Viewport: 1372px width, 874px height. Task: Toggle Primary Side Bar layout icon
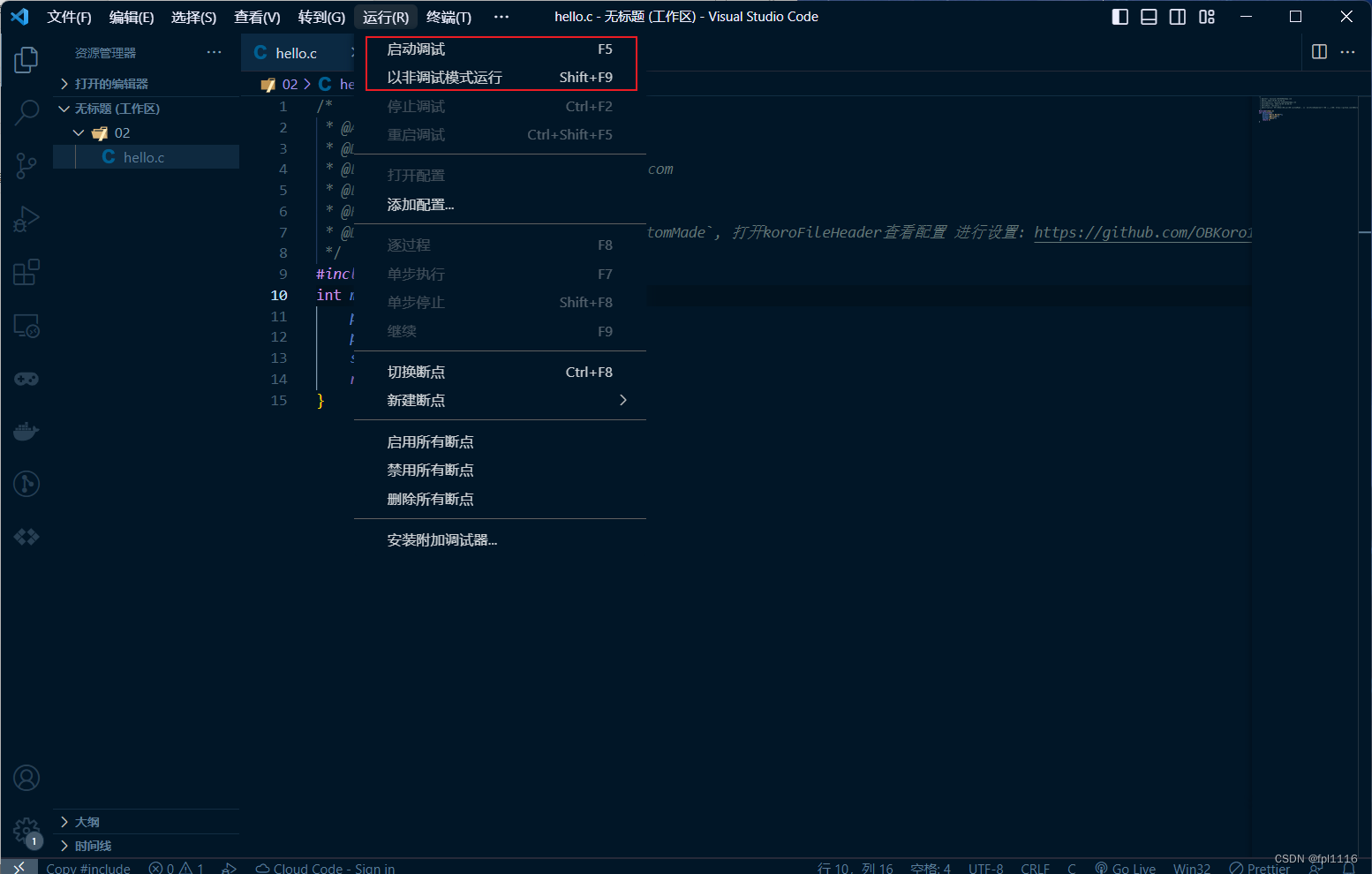(1119, 17)
